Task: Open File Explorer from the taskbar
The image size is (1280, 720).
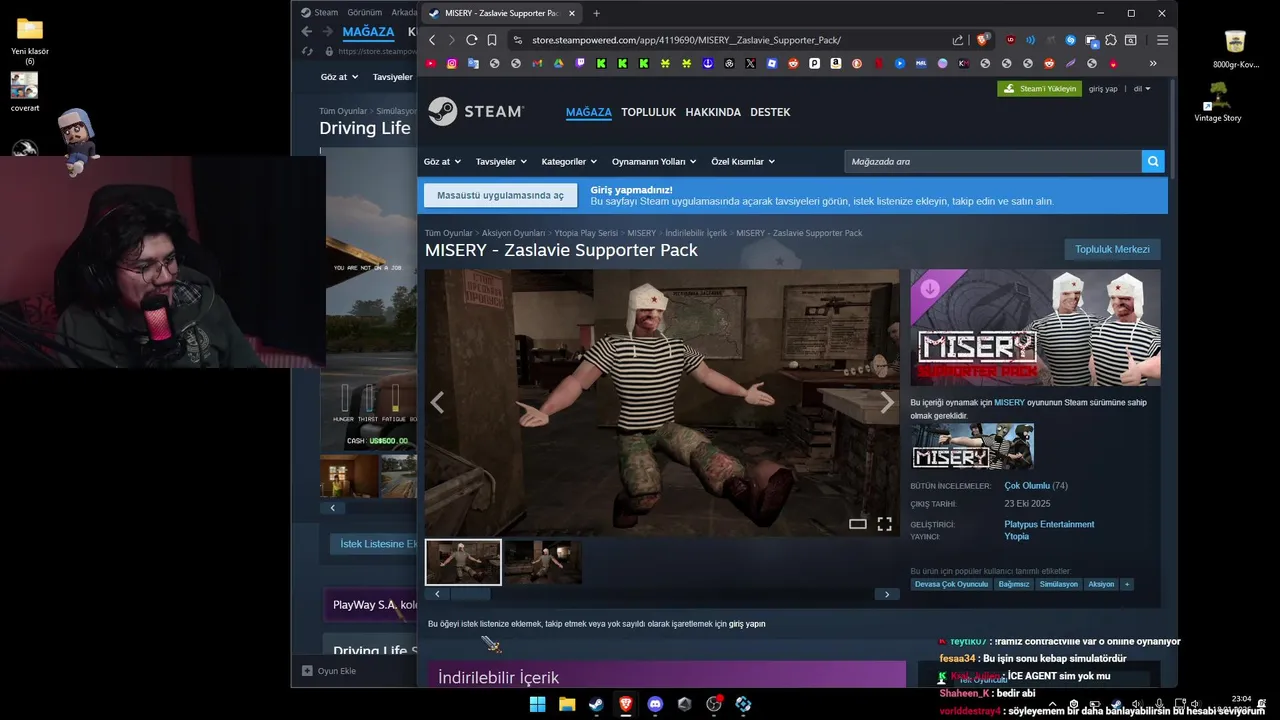Action: point(567,704)
